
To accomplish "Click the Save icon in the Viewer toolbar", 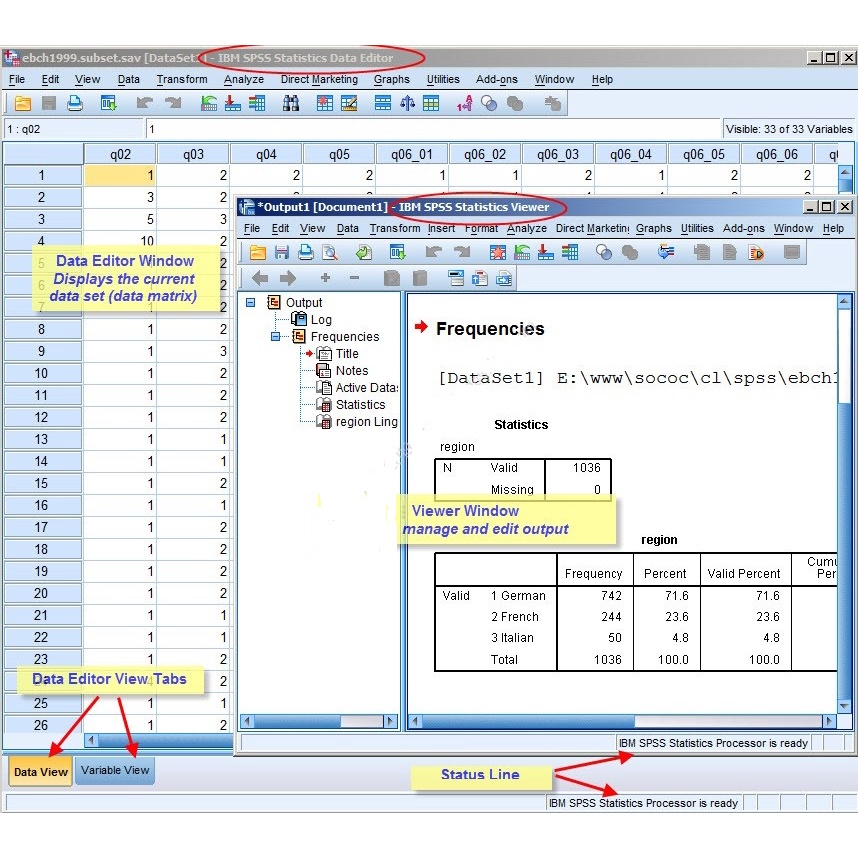I will click(x=281, y=252).
